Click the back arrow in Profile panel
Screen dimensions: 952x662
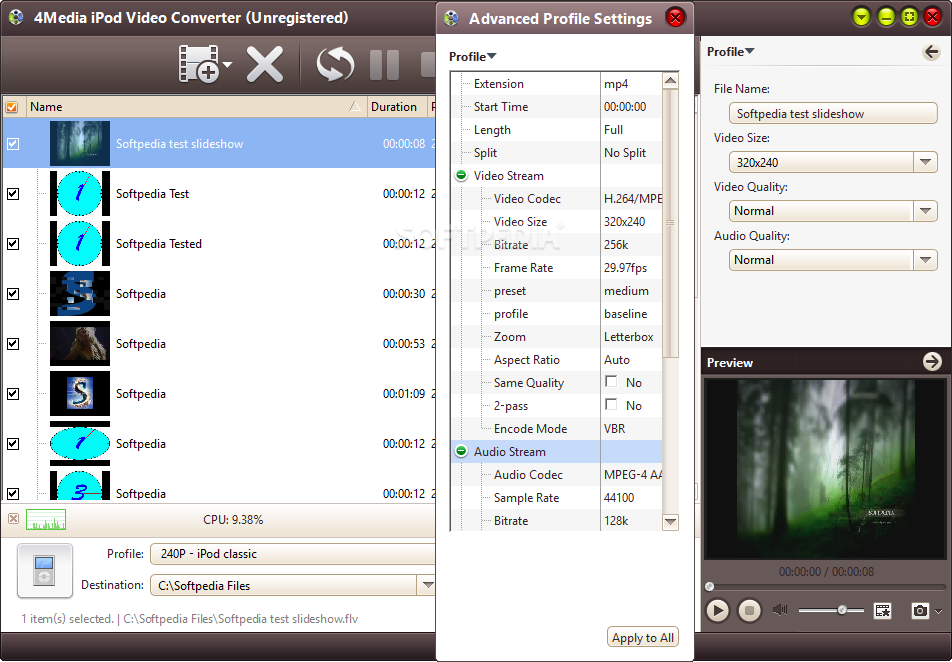tap(931, 52)
